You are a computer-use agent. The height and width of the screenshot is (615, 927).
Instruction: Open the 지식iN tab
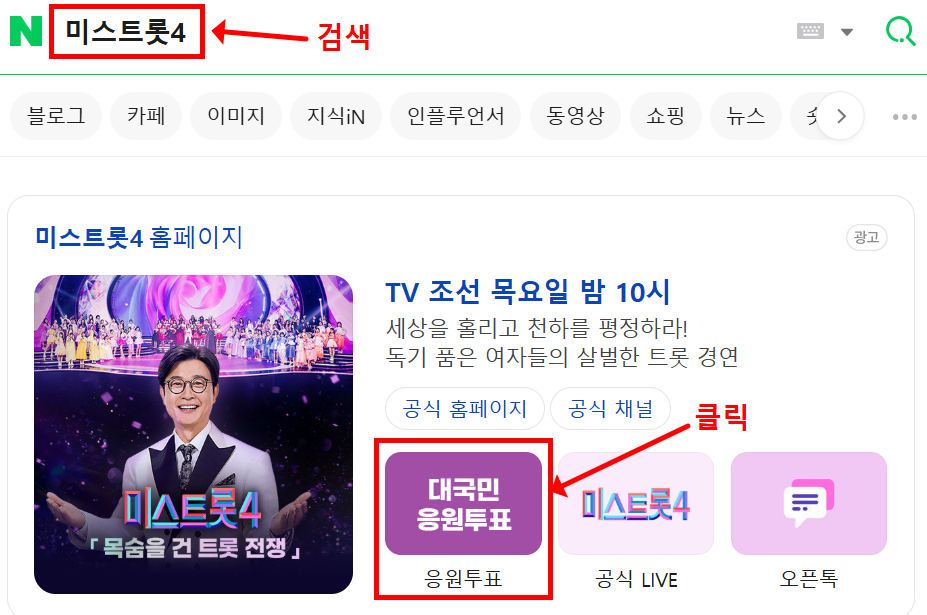click(336, 116)
